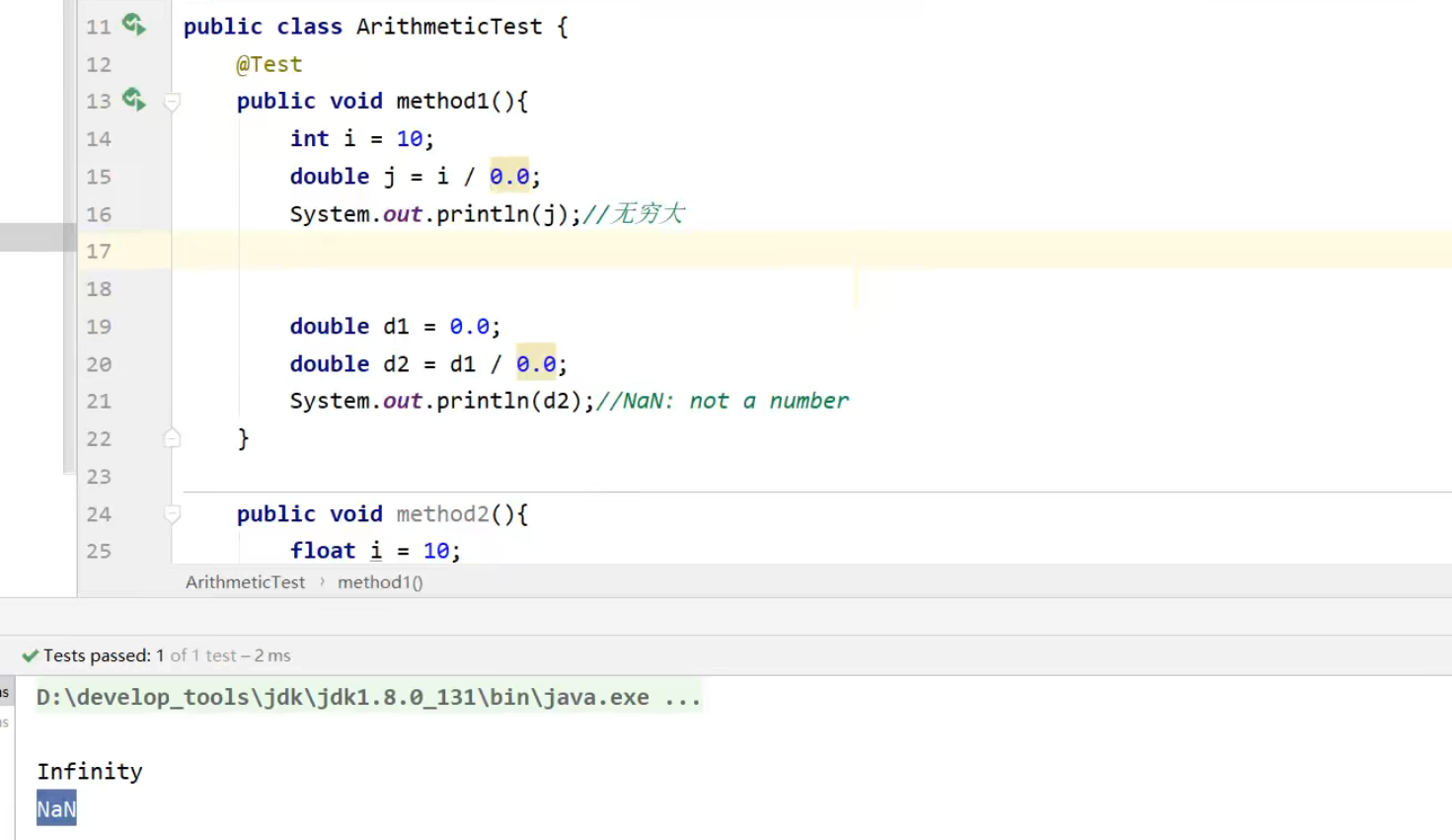Collapse method1 fold marker at line 13
Viewport: 1452px width, 840px height.
tap(172, 102)
